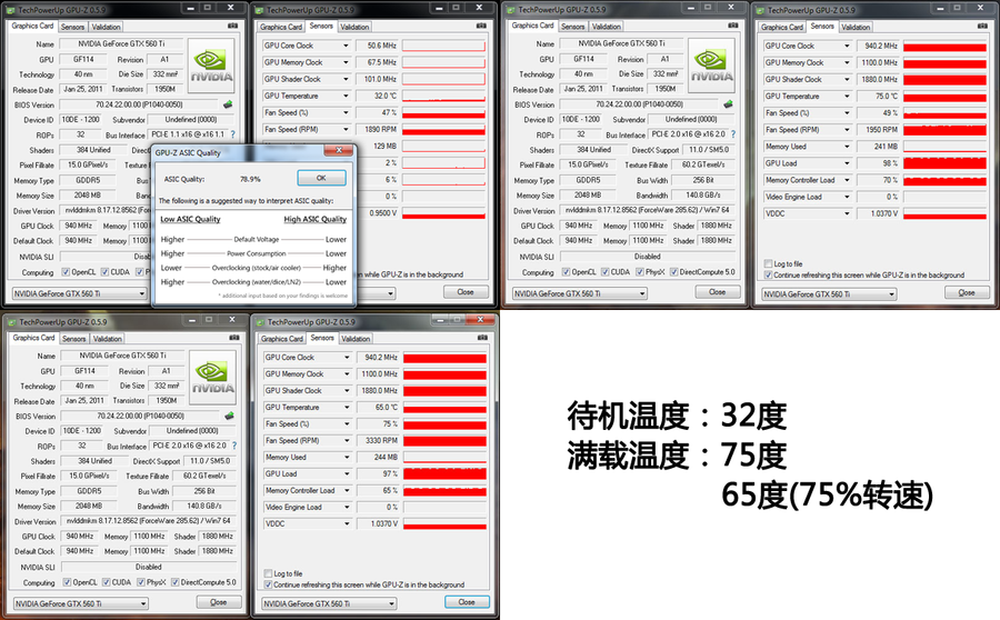Click GPU-Z title bar icon of 65.0 °C Sensors window

pyautogui.click(x=261, y=321)
